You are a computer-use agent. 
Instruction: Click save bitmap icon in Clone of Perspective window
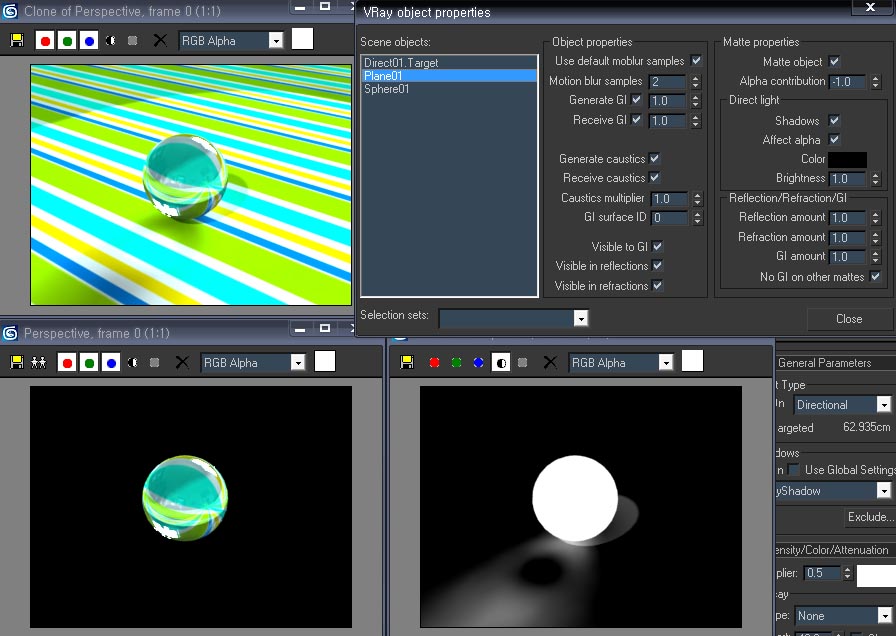pyautogui.click(x=17, y=41)
